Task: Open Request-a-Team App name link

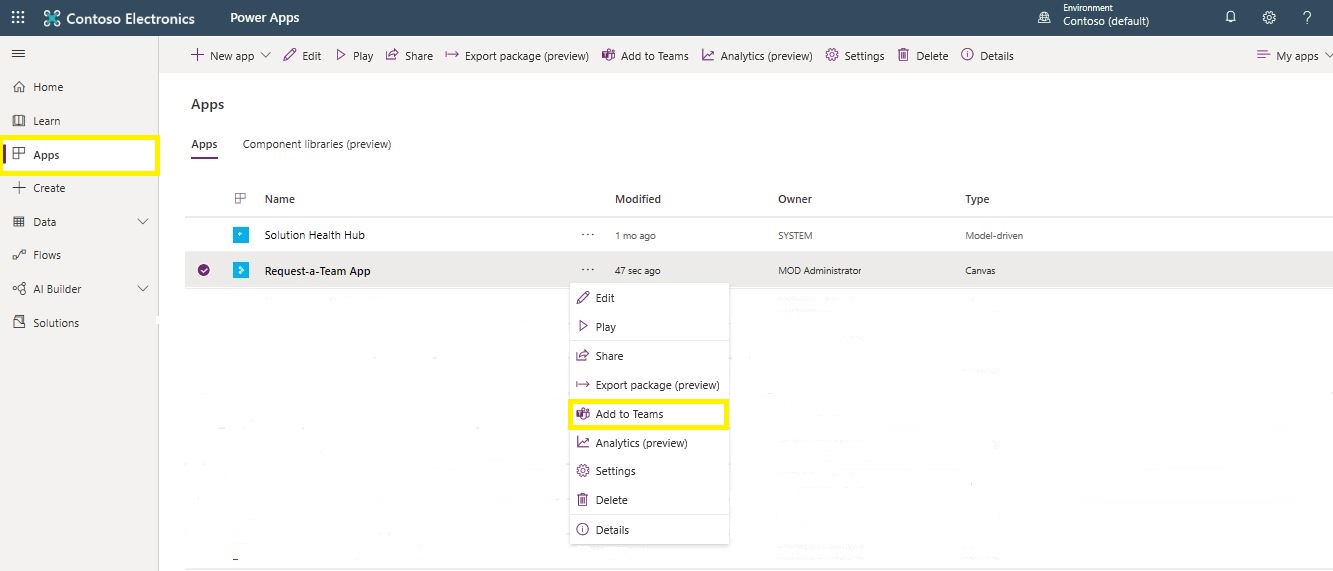Action: pyautogui.click(x=318, y=271)
